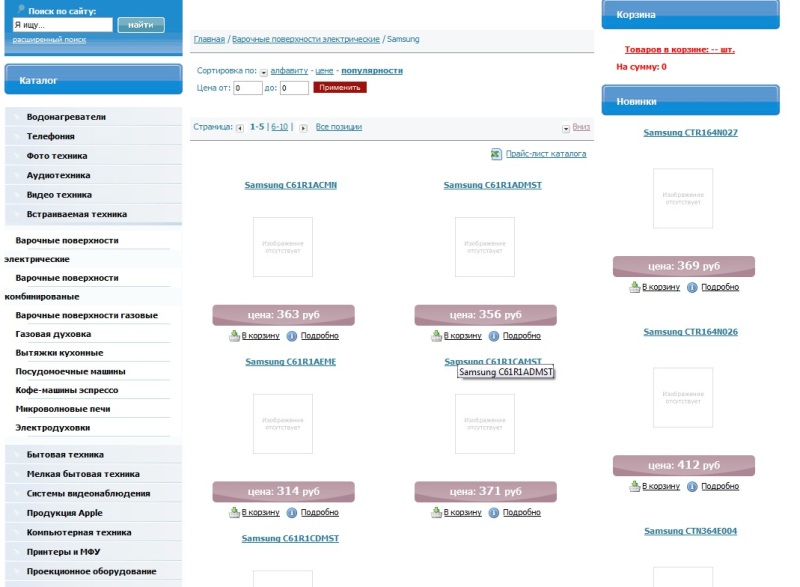Click the down arrow beside Вниз

tap(566, 129)
